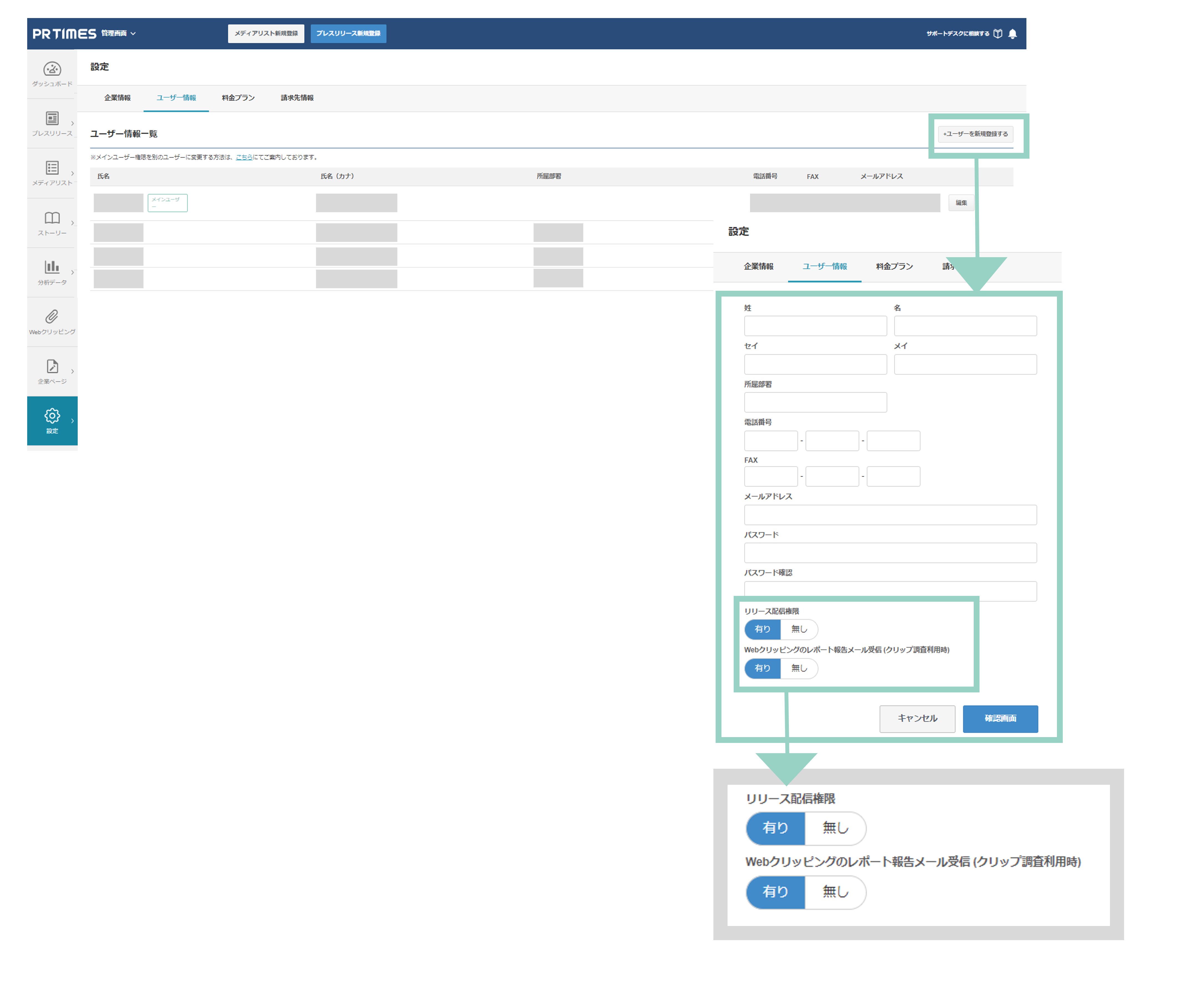
Task: Click into the 所属部署 input field
Action: point(816,402)
